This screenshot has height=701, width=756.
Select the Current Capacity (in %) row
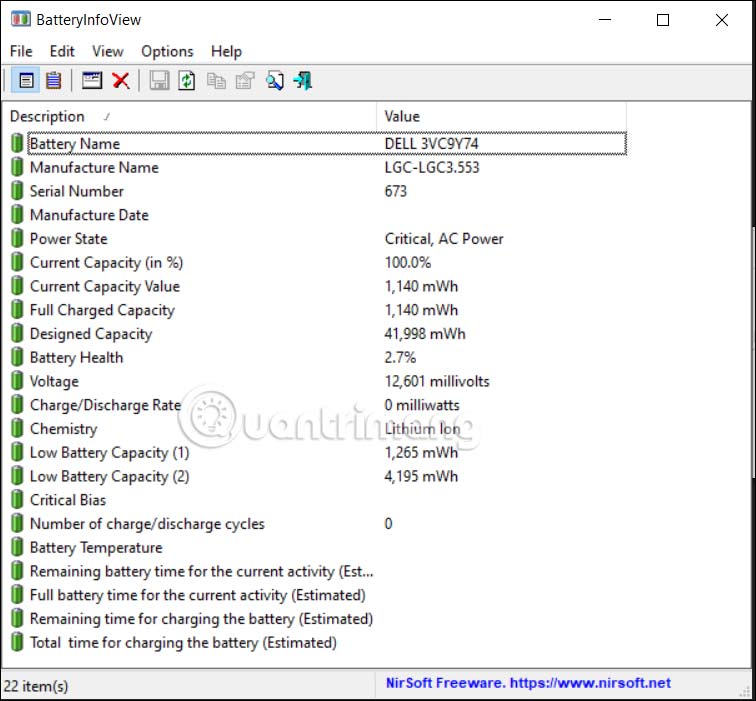click(x=318, y=262)
